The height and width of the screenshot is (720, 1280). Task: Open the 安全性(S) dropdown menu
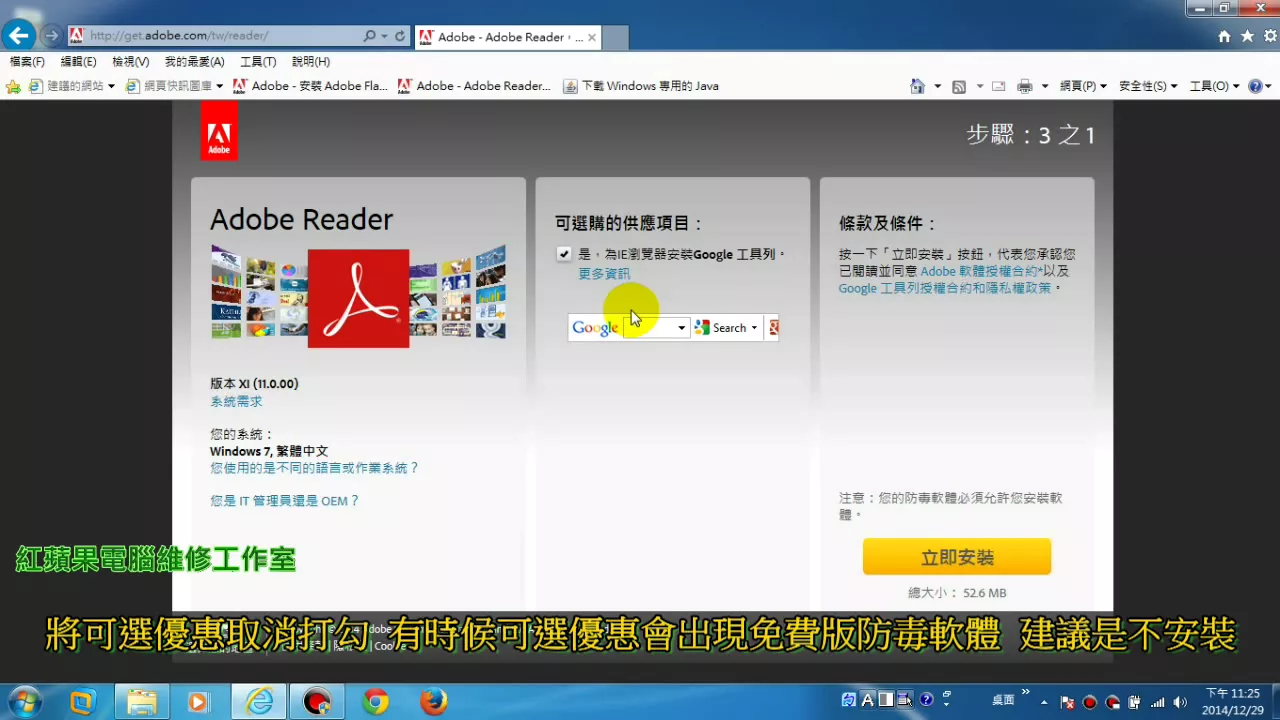click(x=1148, y=86)
